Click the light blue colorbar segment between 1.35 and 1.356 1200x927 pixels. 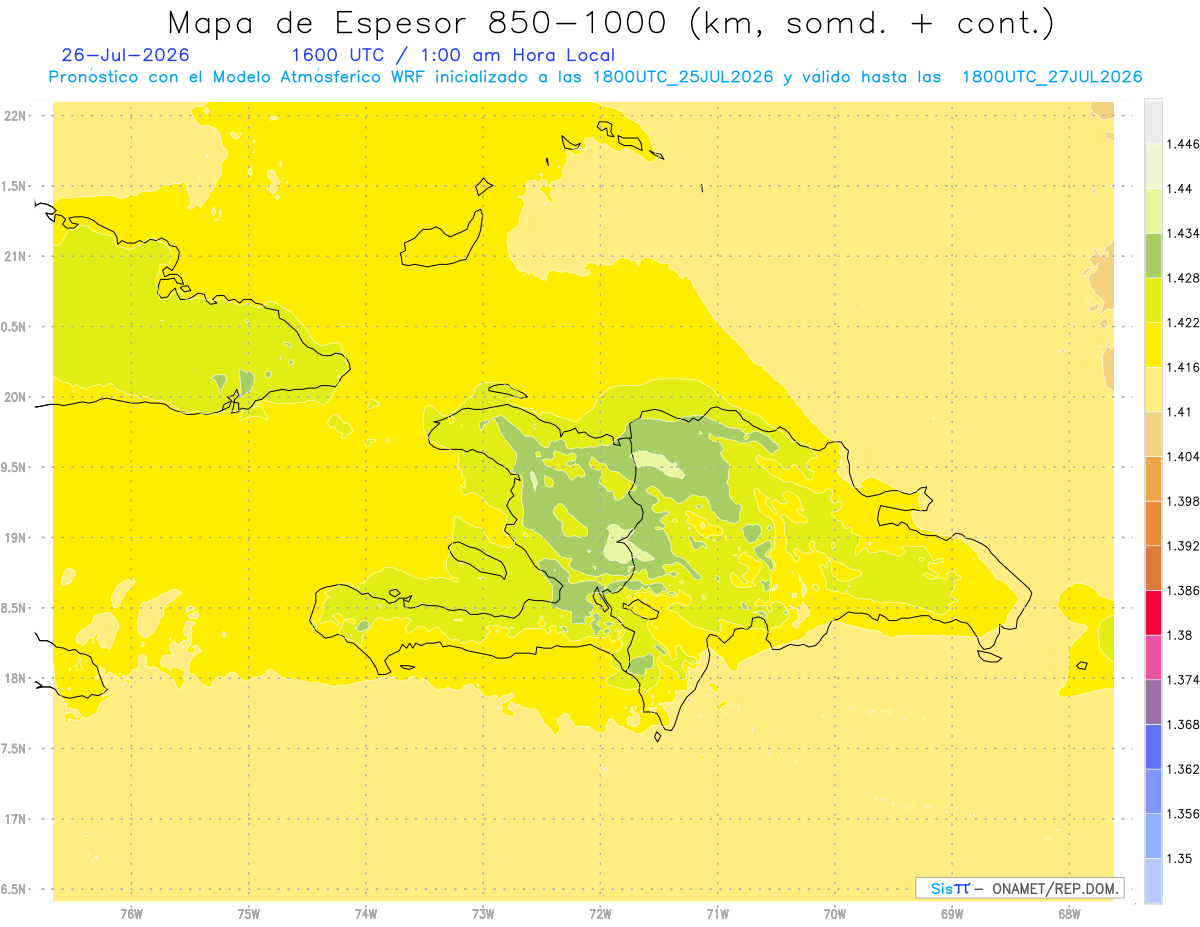(1153, 835)
